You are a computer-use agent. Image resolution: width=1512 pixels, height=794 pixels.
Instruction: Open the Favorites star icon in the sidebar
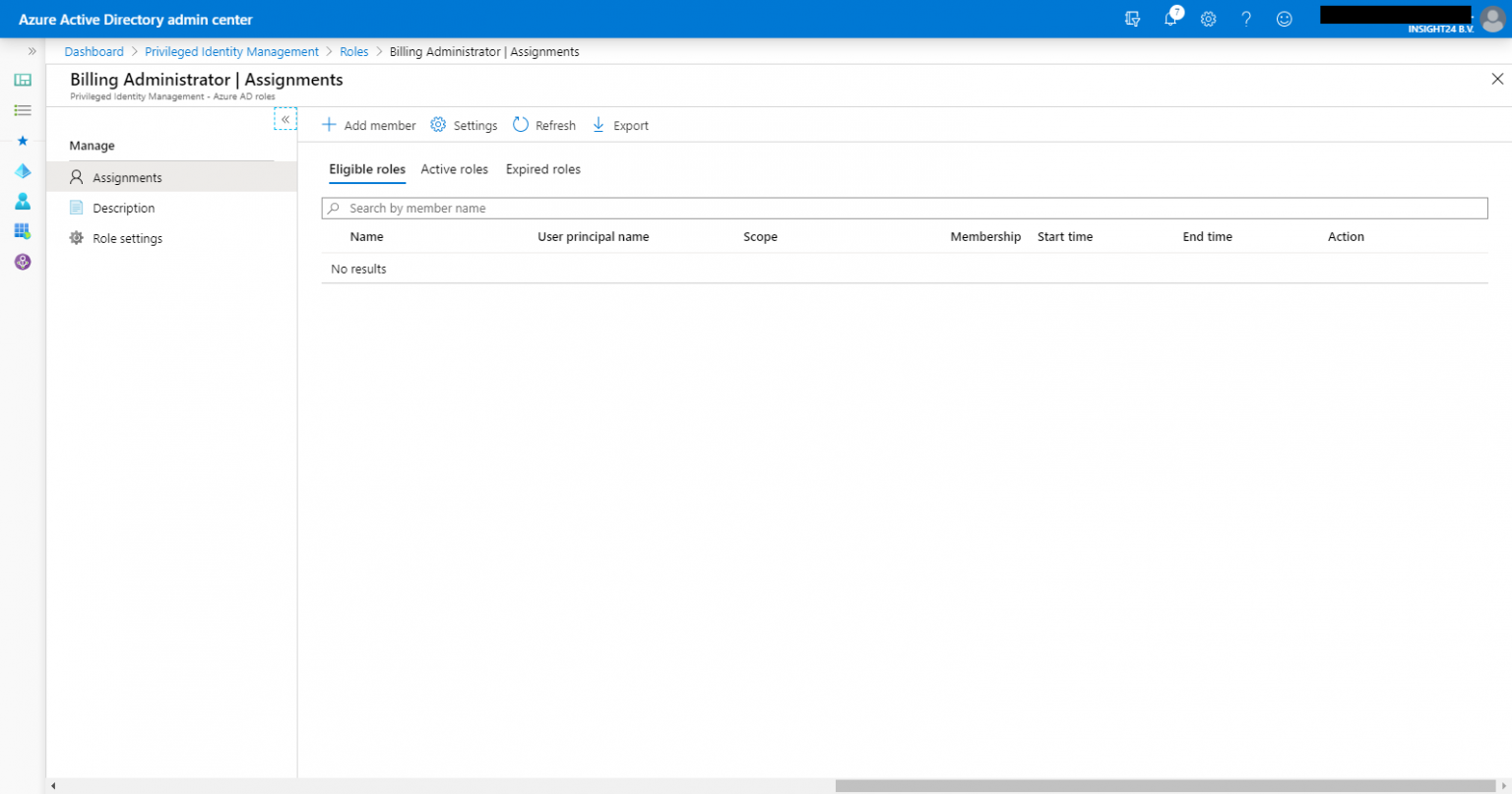pyautogui.click(x=23, y=141)
